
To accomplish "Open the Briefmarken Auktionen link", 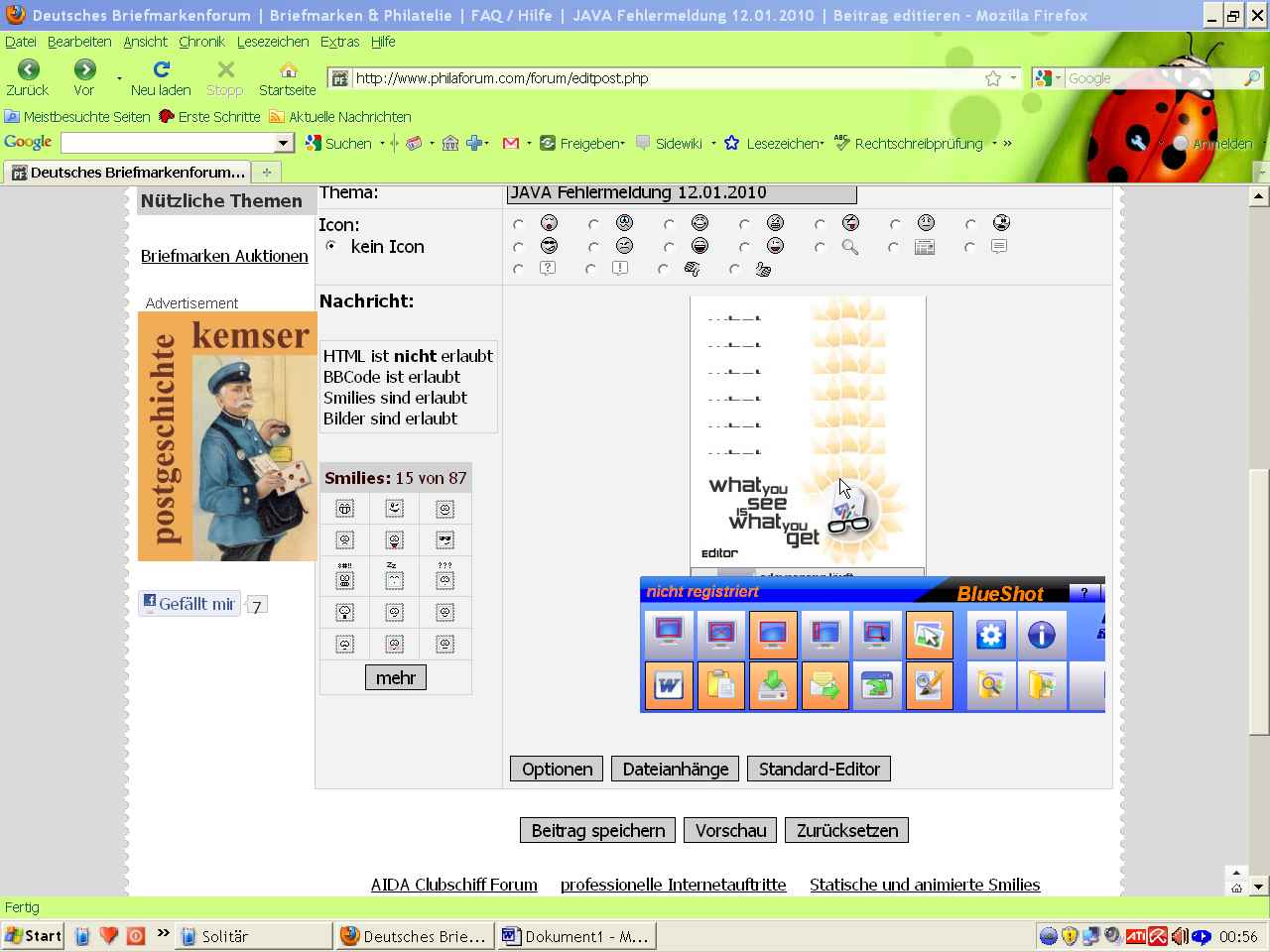I will 224,256.
